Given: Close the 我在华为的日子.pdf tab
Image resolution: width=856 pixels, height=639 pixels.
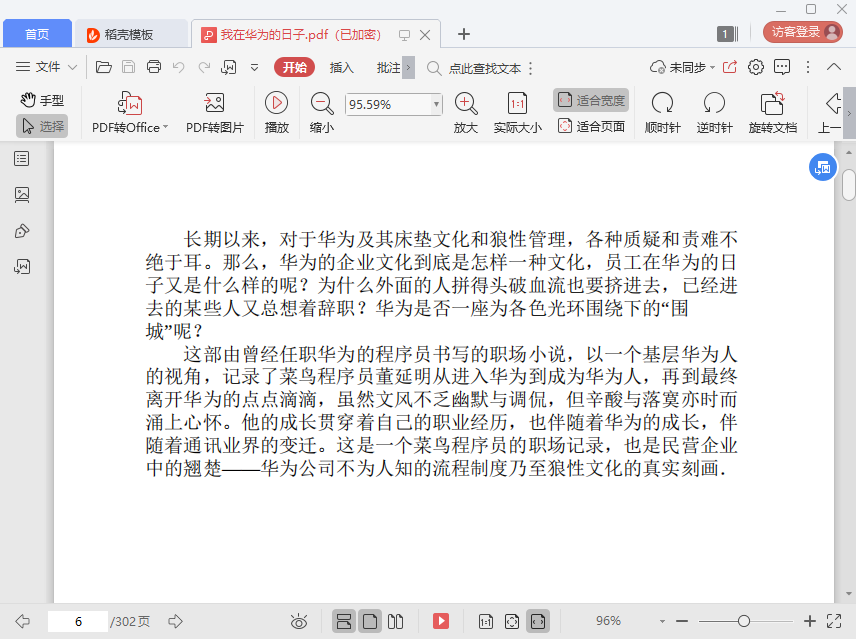Looking at the screenshot, I should pyautogui.click(x=425, y=35).
